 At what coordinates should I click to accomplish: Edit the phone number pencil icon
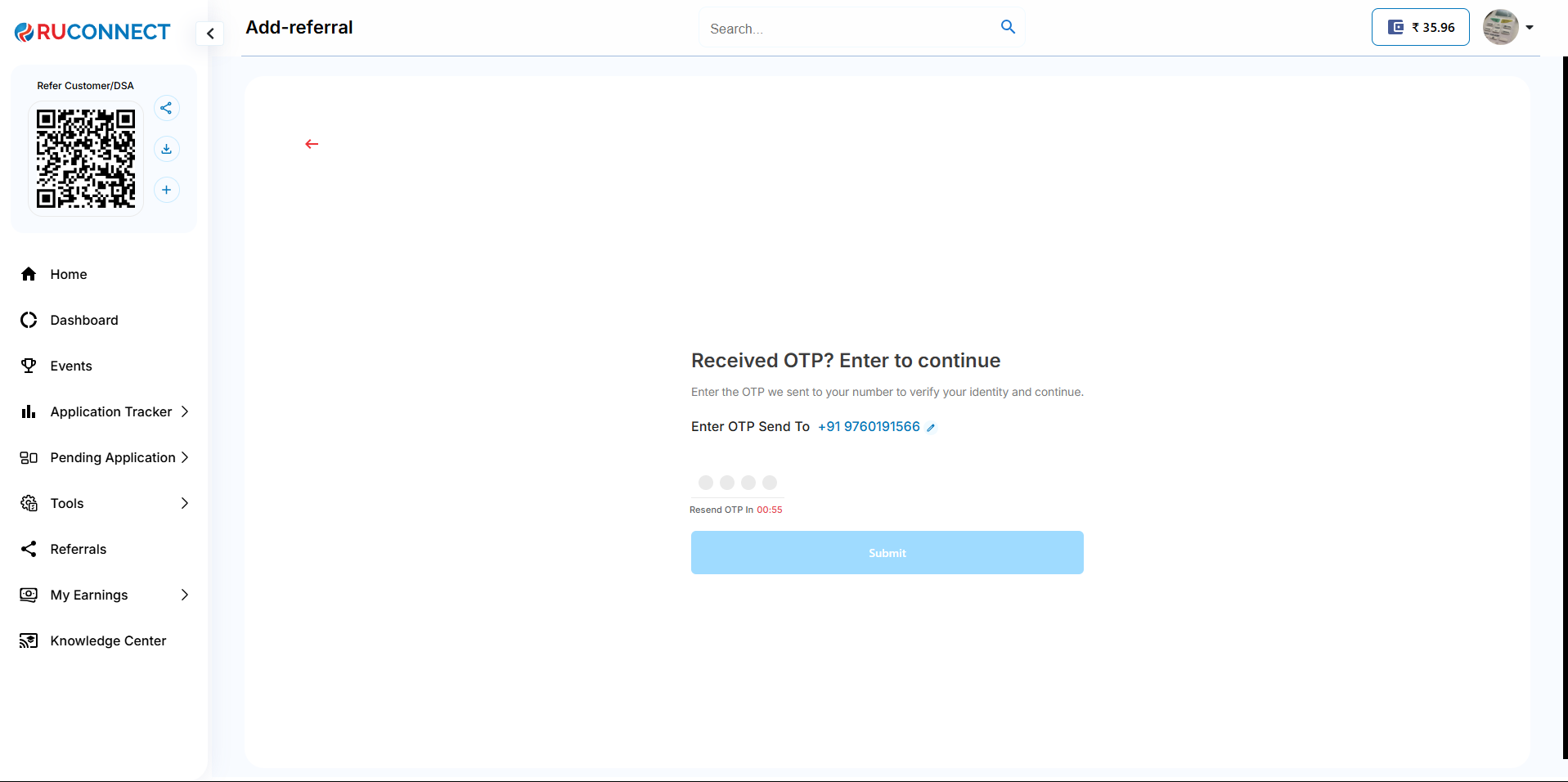click(x=931, y=428)
